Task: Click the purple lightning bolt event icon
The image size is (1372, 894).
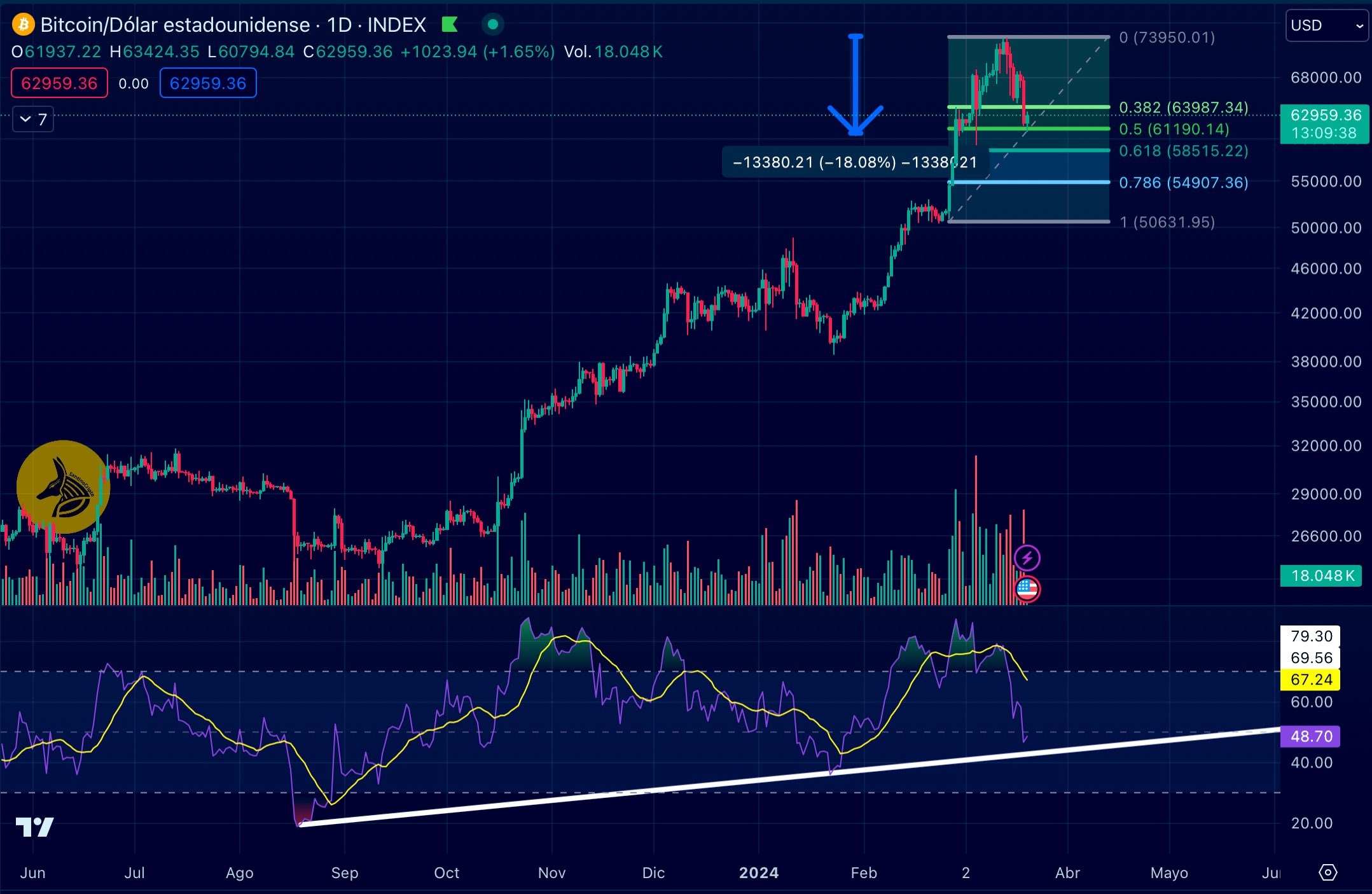Action: pos(1027,559)
